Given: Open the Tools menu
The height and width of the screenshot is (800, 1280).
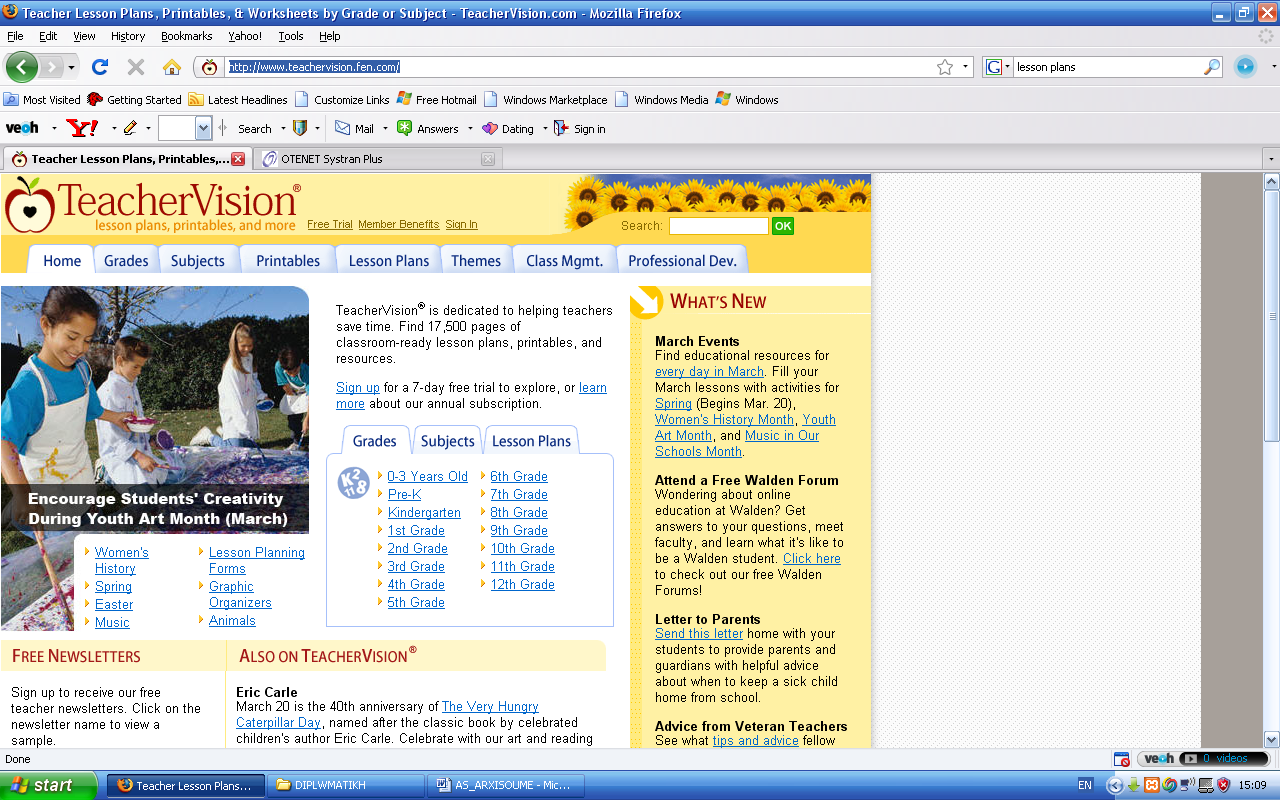Looking at the screenshot, I should pyautogui.click(x=291, y=36).
